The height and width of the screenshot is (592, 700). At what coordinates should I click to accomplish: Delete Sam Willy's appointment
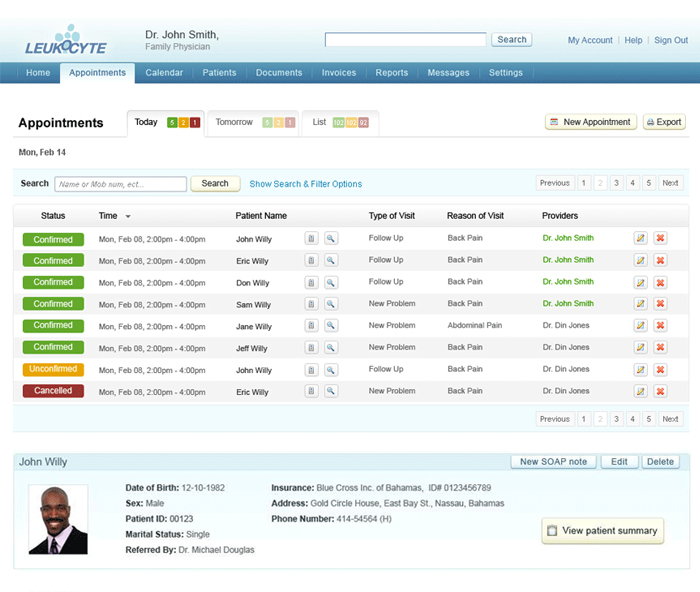click(660, 304)
